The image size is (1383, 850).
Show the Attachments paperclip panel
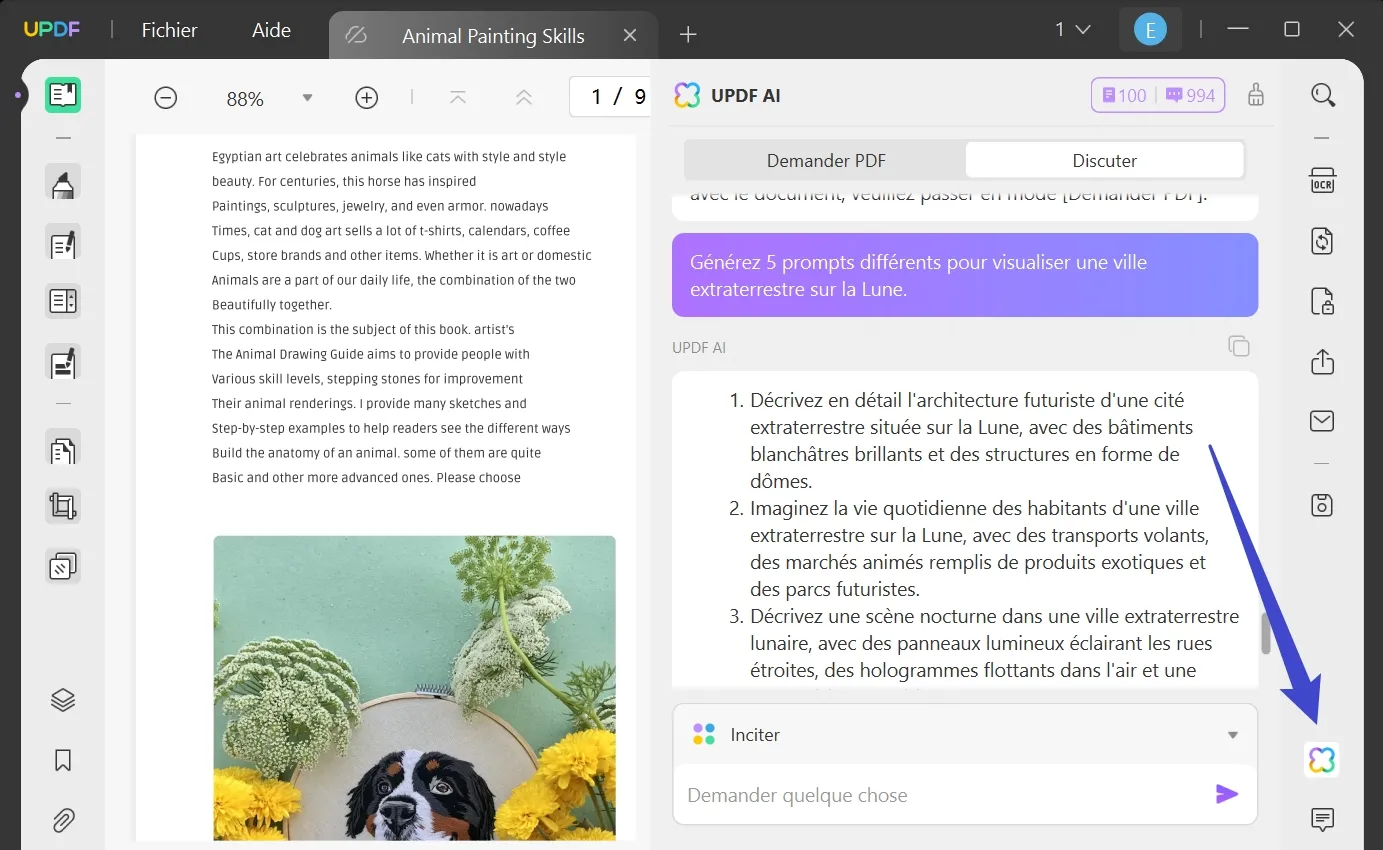pyautogui.click(x=63, y=821)
